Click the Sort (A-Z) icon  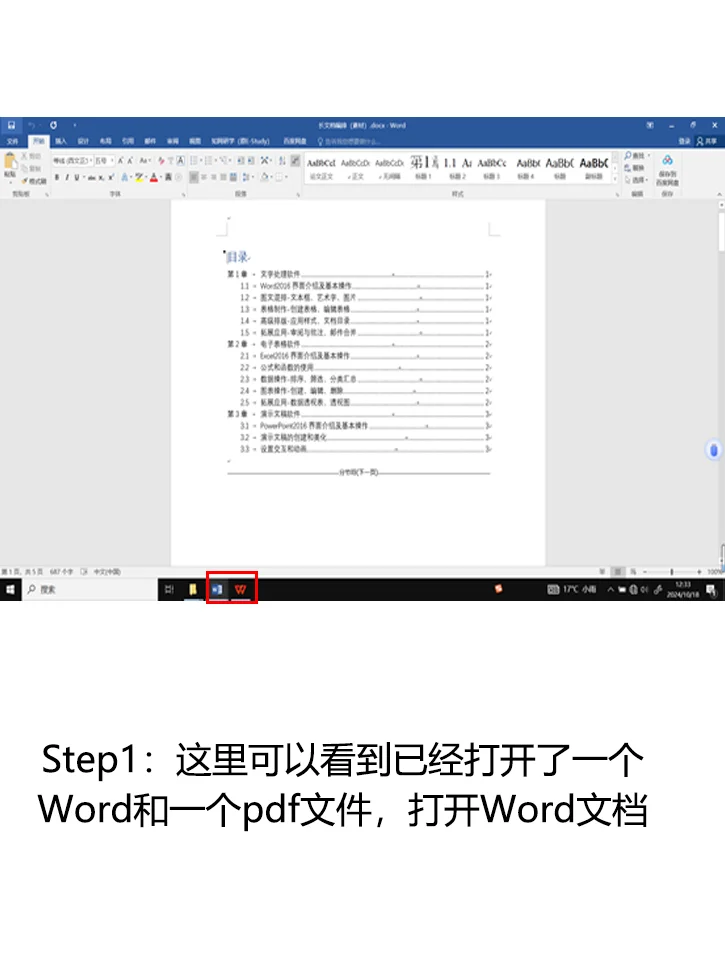tap(282, 160)
